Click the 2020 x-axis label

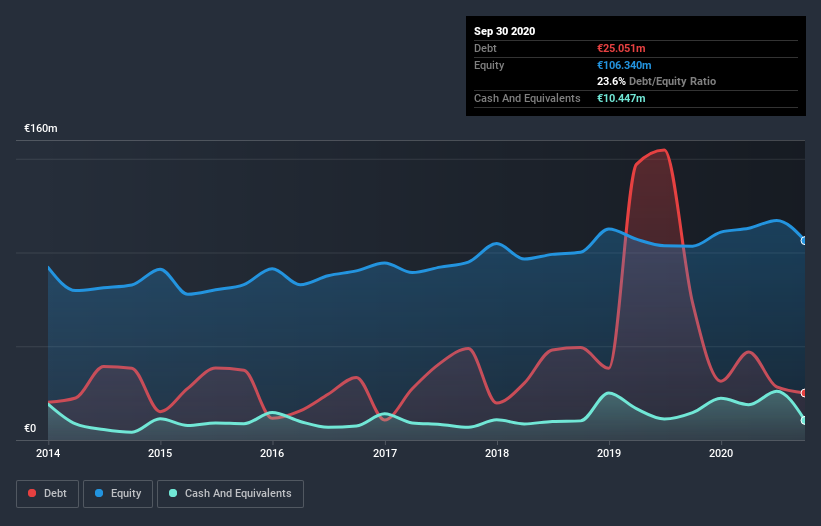pyautogui.click(x=721, y=453)
